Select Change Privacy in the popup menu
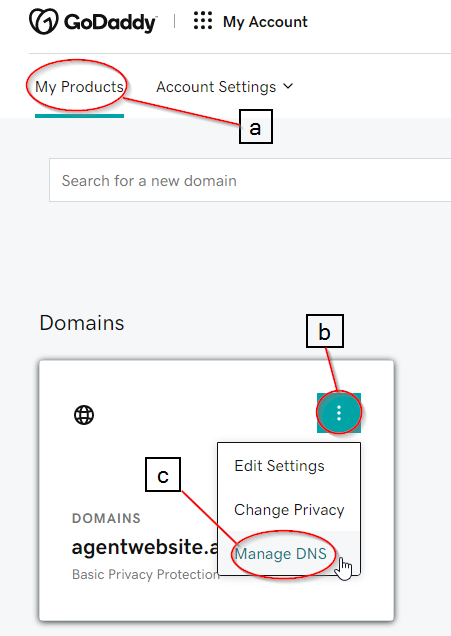Screen dimensions: 451x636 (289, 510)
